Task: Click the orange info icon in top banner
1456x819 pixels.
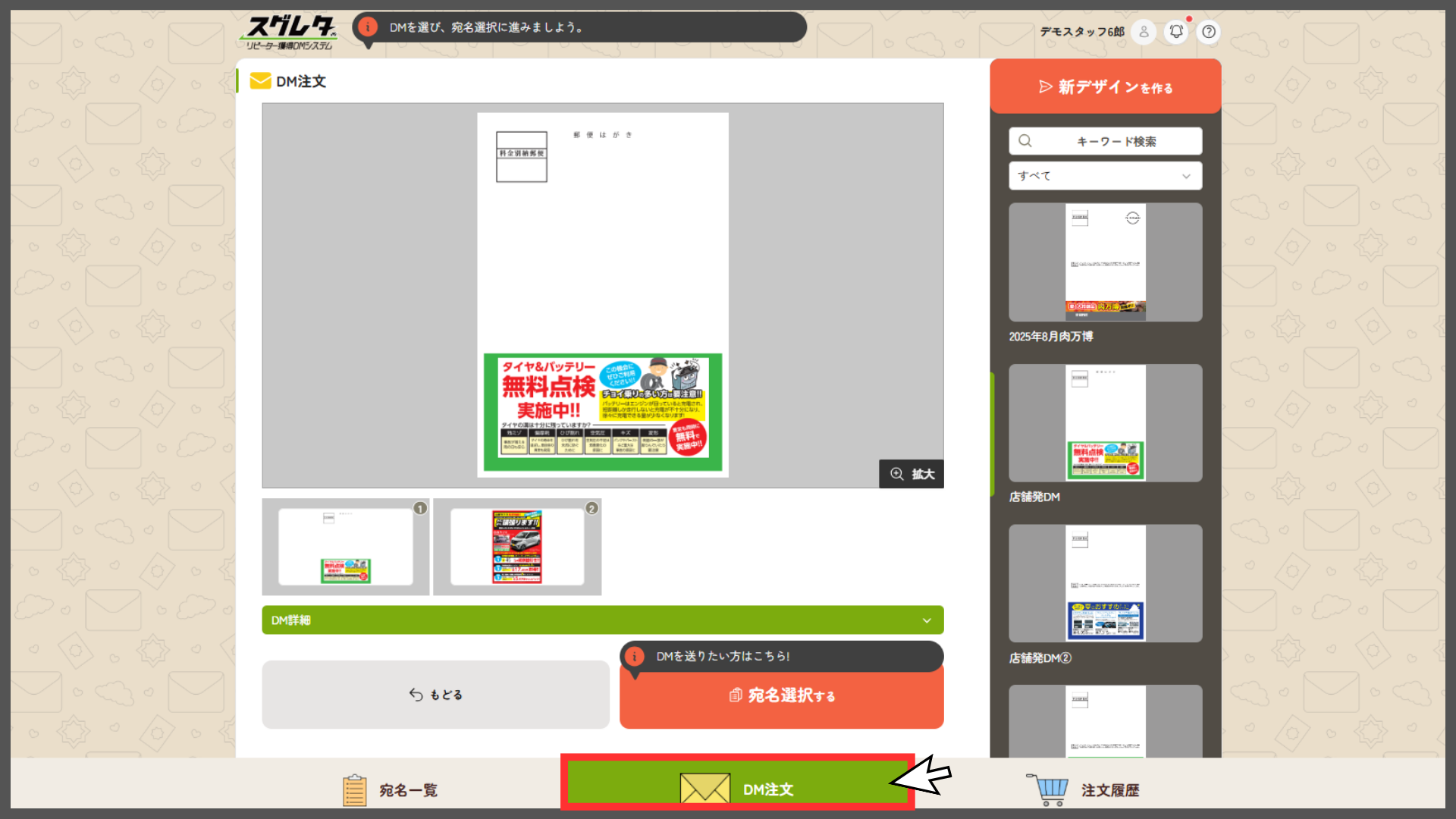Action: (x=368, y=27)
